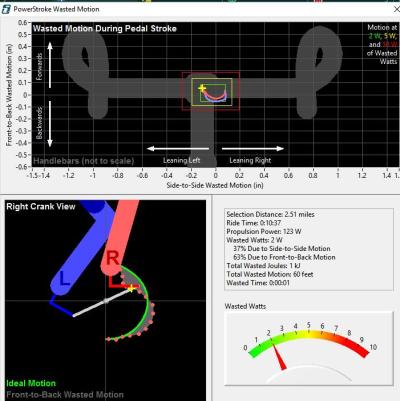Click 'Side-to-Side Wasted Motion (in)' axis label

215,185
